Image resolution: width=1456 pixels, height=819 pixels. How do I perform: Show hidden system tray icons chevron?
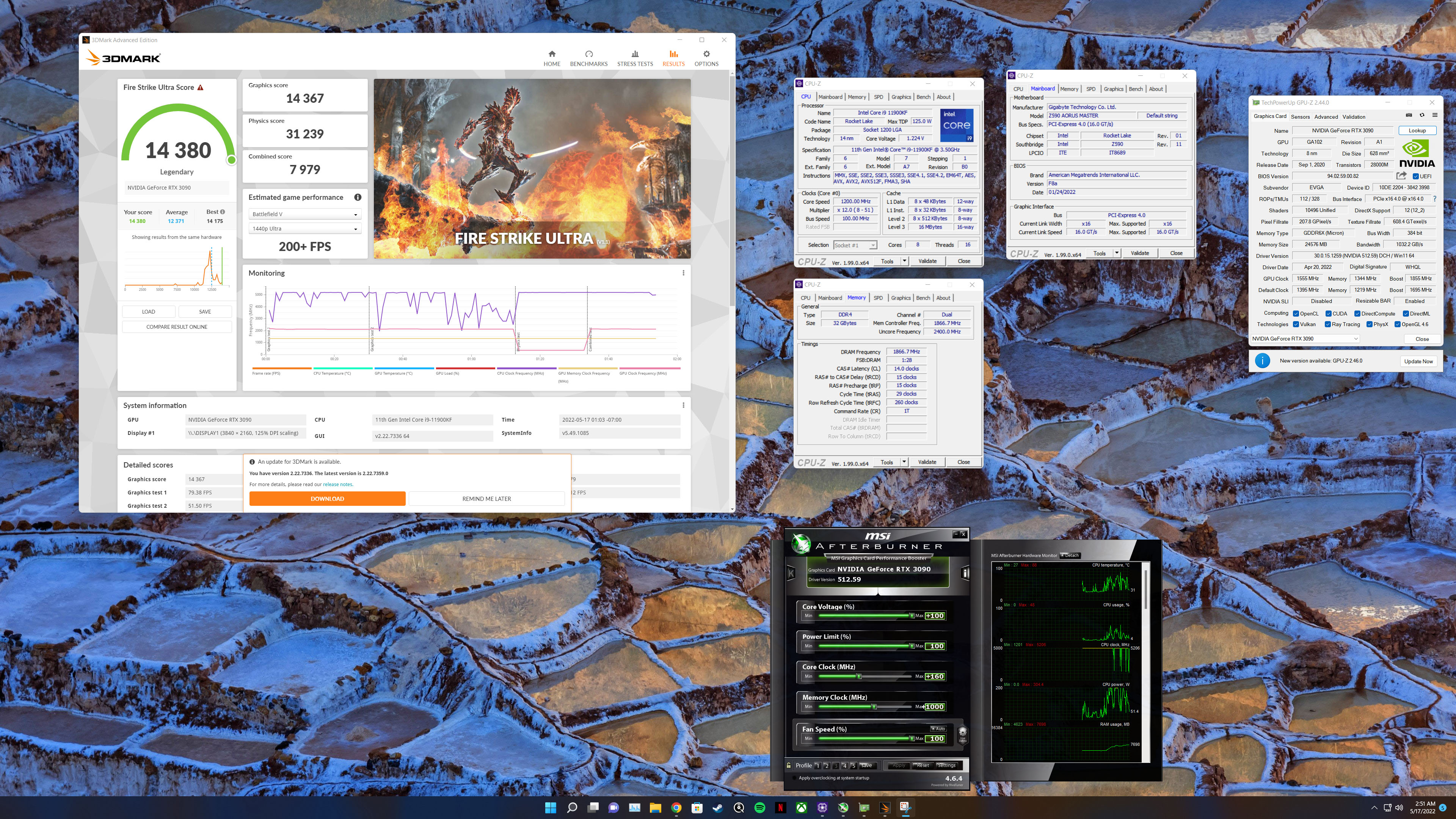point(1374,808)
